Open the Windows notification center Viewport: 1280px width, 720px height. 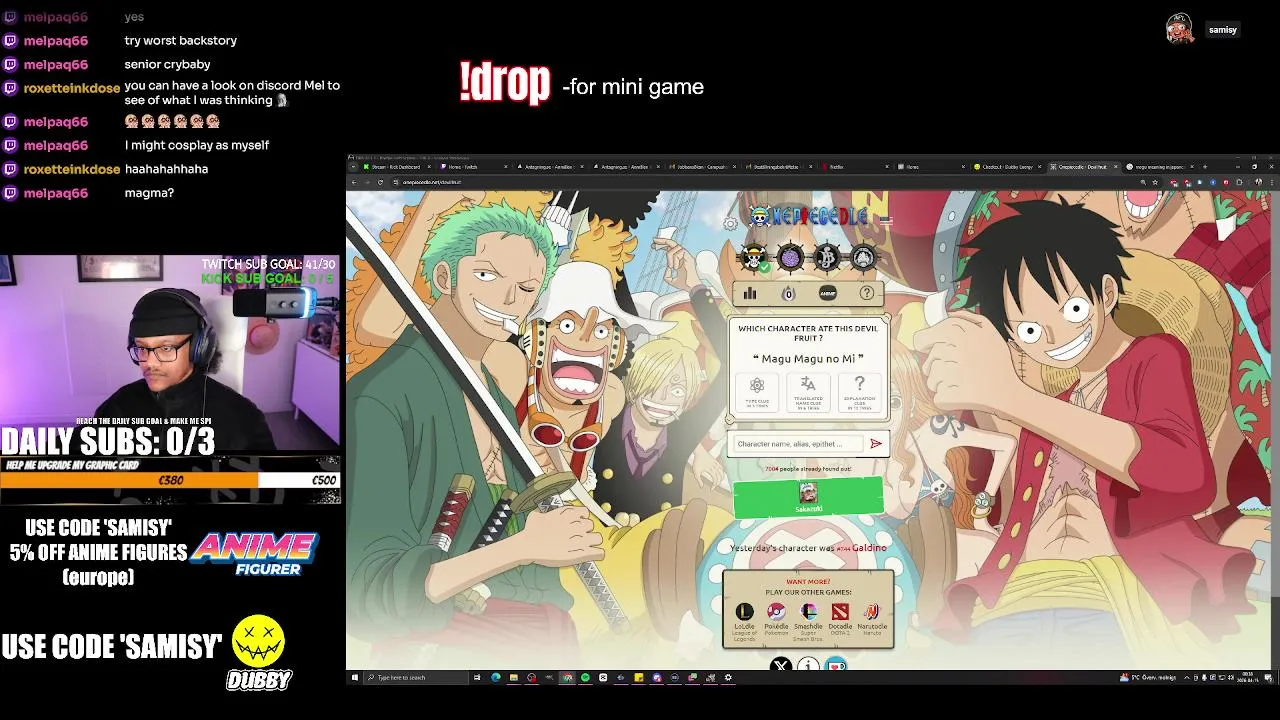coord(1269,677)
